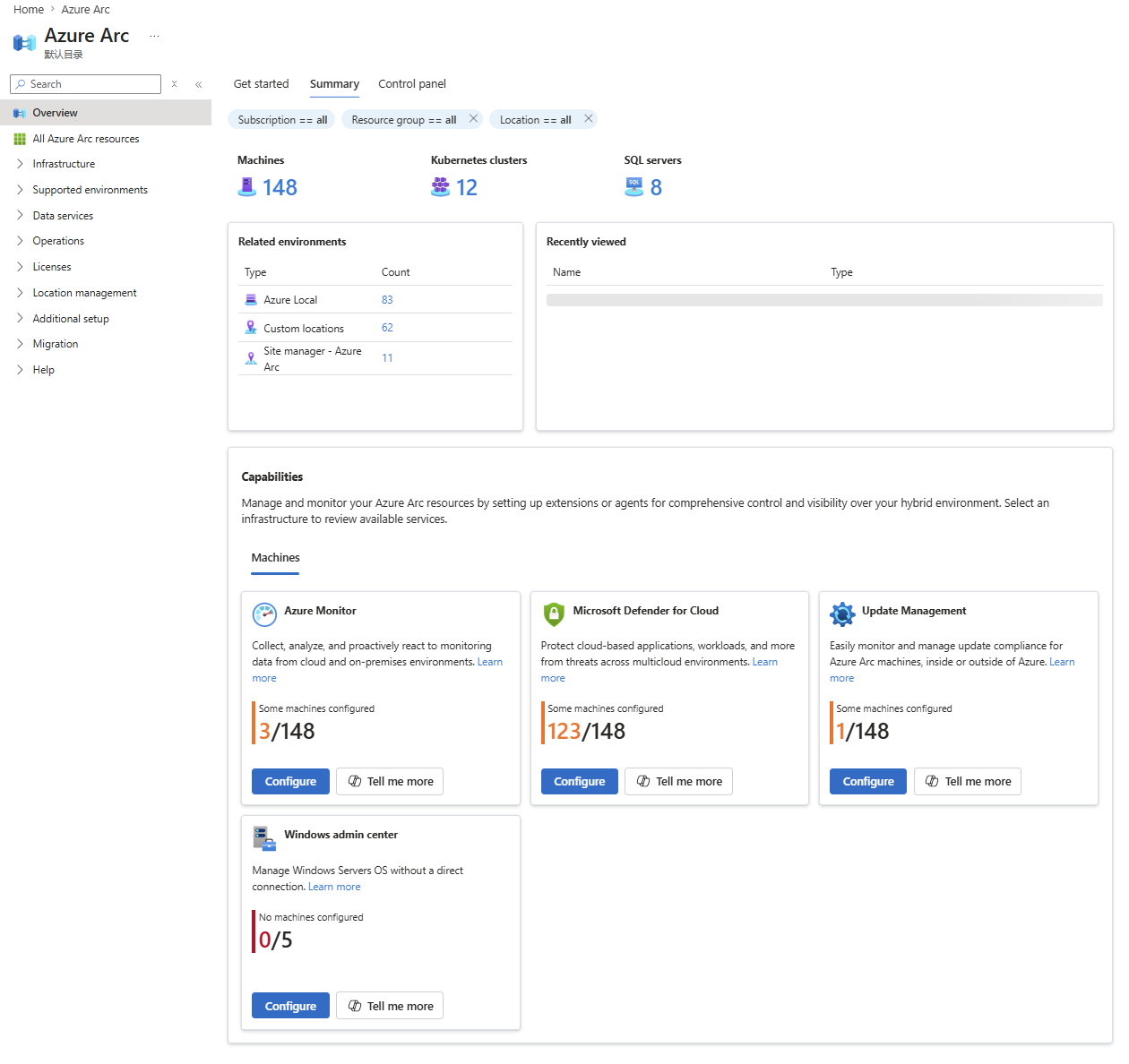Click the Azure Arc breadcrumb
The height and width of the screenshot is (1064, 1129).
click(x=85, y=10)
